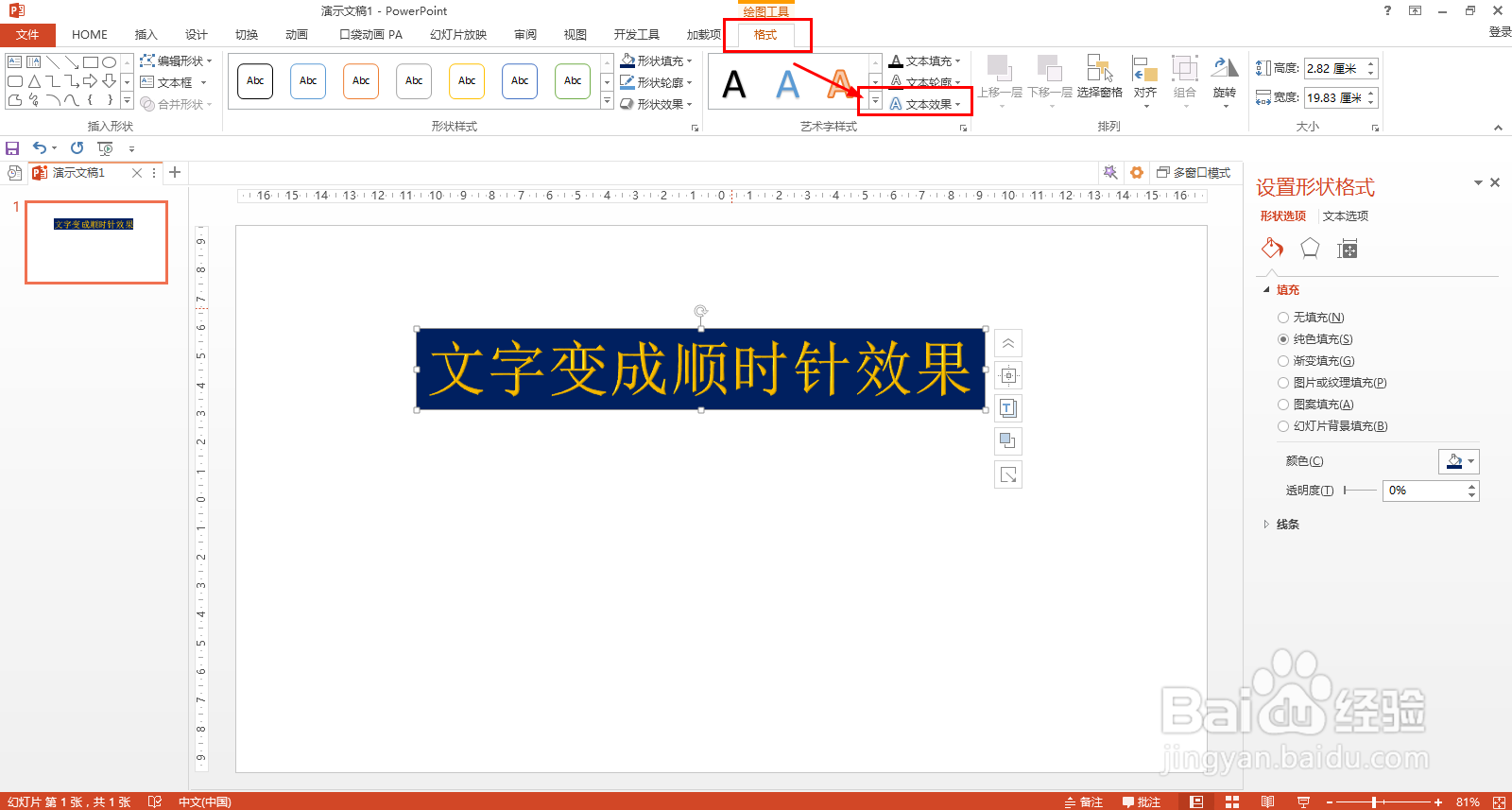Select Picture or texture fill (图片或纹理填充)
Image resolution: width=1512 pixels, height=810 pixels.
click(x=1332, y=383)
